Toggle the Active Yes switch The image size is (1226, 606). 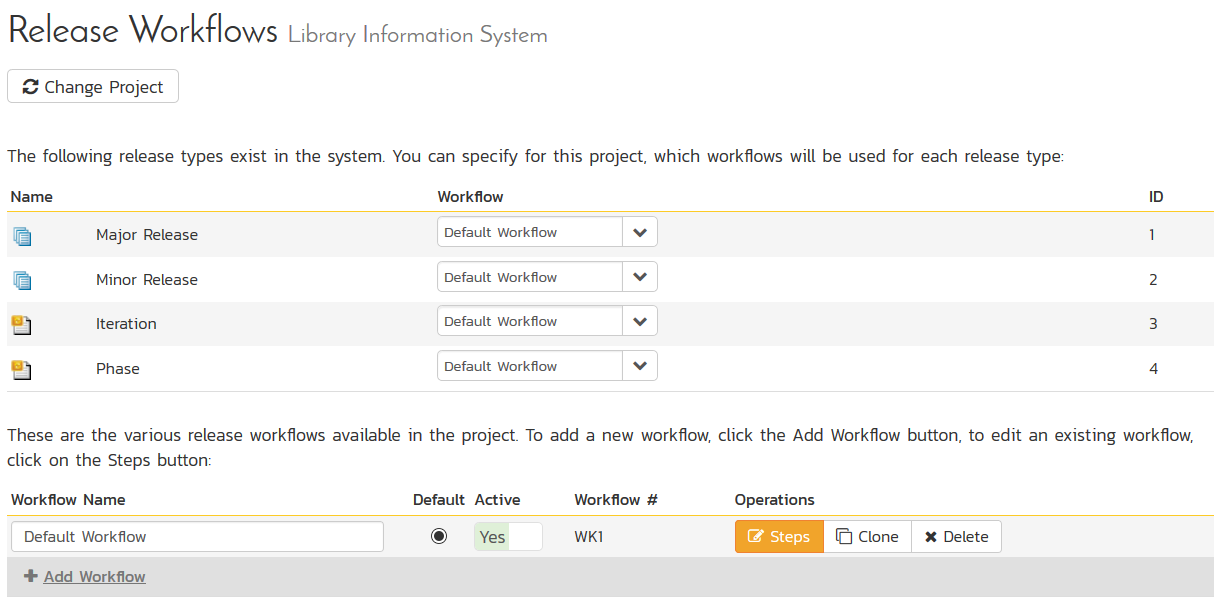coord(508,537)
